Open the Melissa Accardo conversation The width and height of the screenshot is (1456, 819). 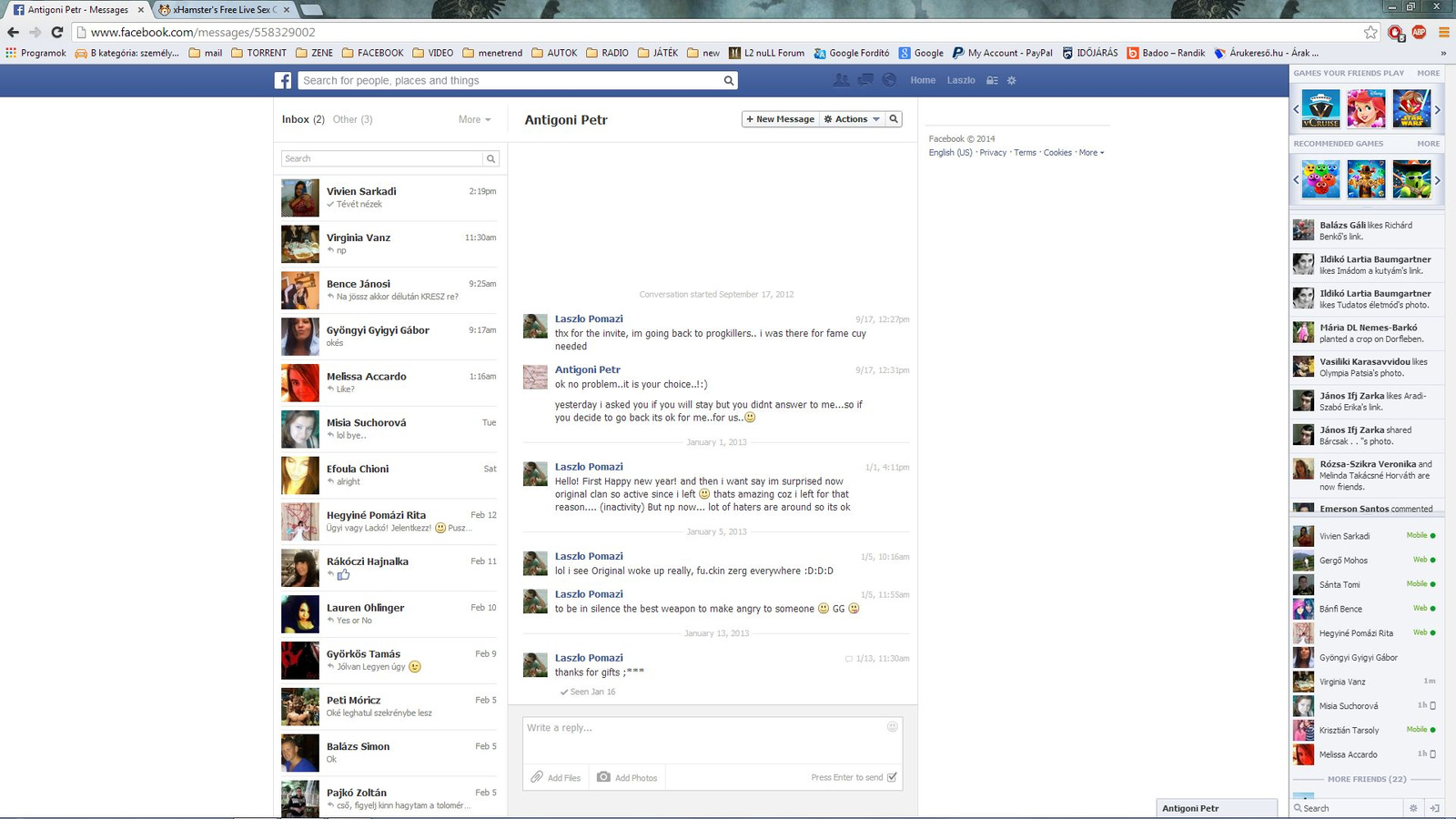[x=389, y=382]
